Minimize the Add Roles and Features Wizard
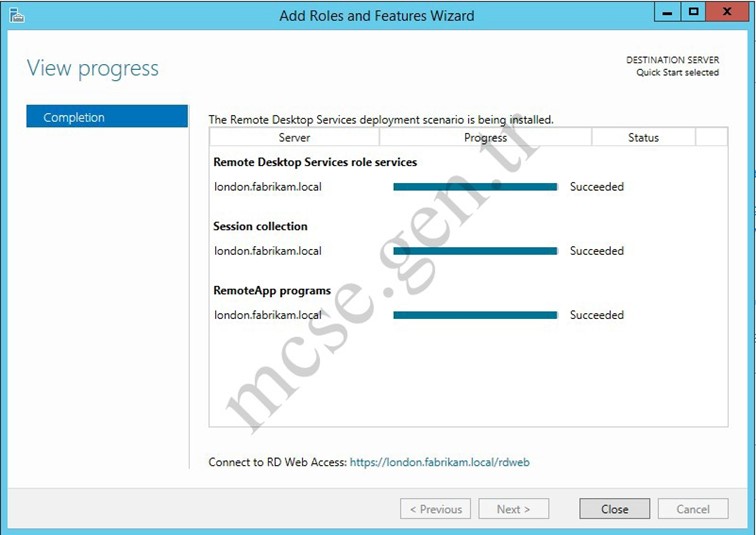The width and height of the screenshot is (756, 535). pos(667,12)
